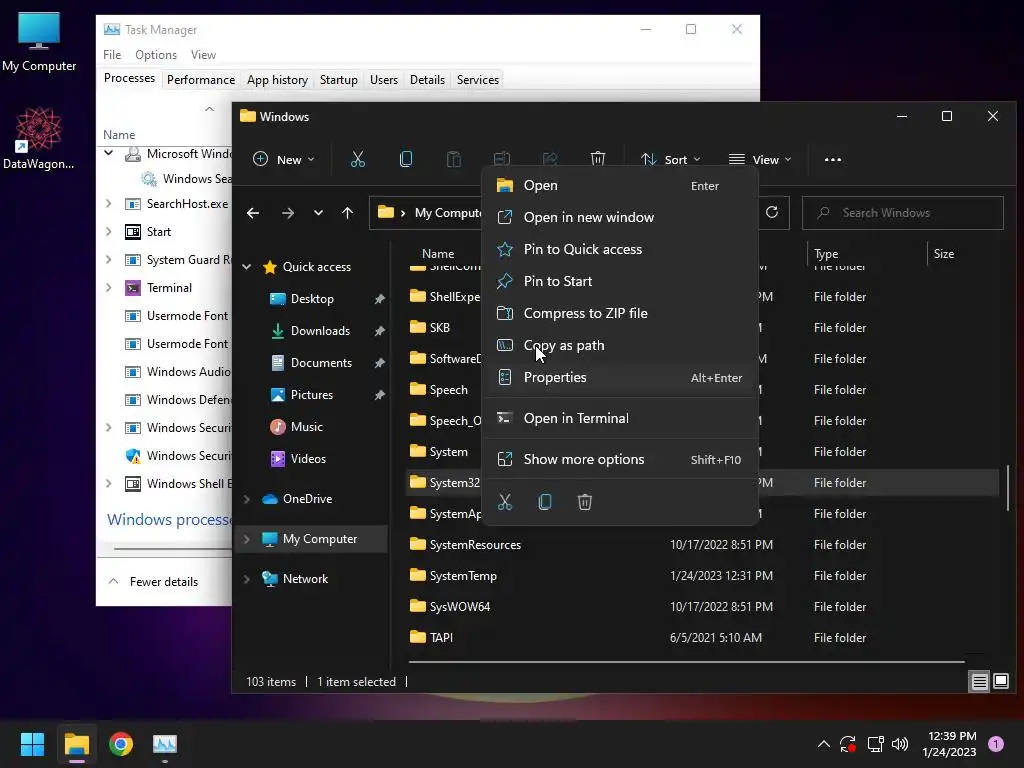Open Downloads in Quick access
Image resolution: width=1024 pixels, height=768 pixels.
point(320,331)
